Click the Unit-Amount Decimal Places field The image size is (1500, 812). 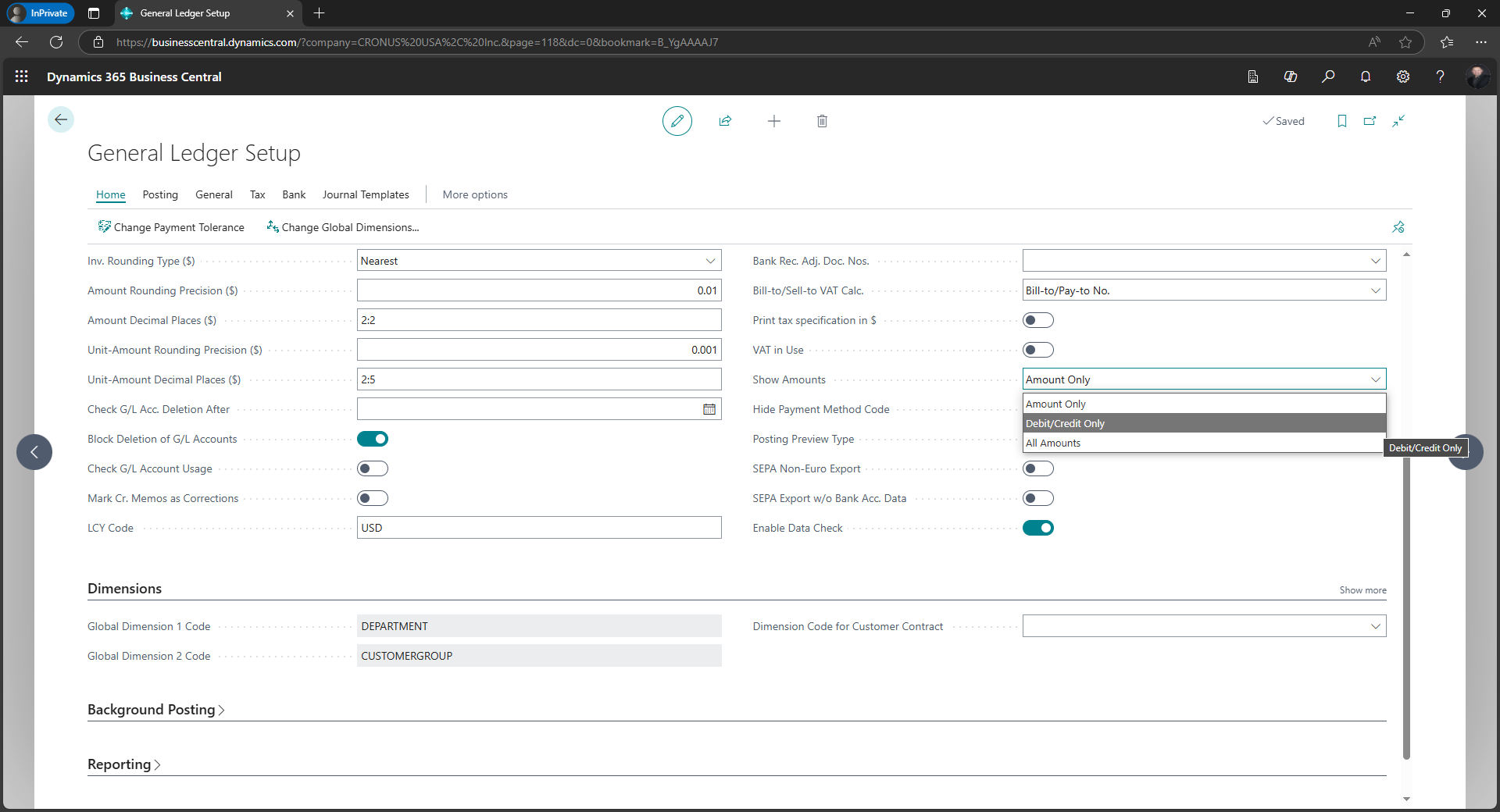(x=539, y=379)
